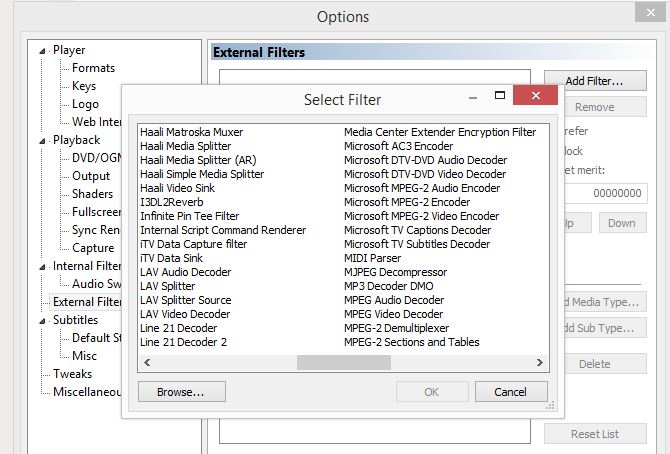The image size is (670, 454).
Task: Select Haali Simple Media Splitter
Action: point(202,174)
